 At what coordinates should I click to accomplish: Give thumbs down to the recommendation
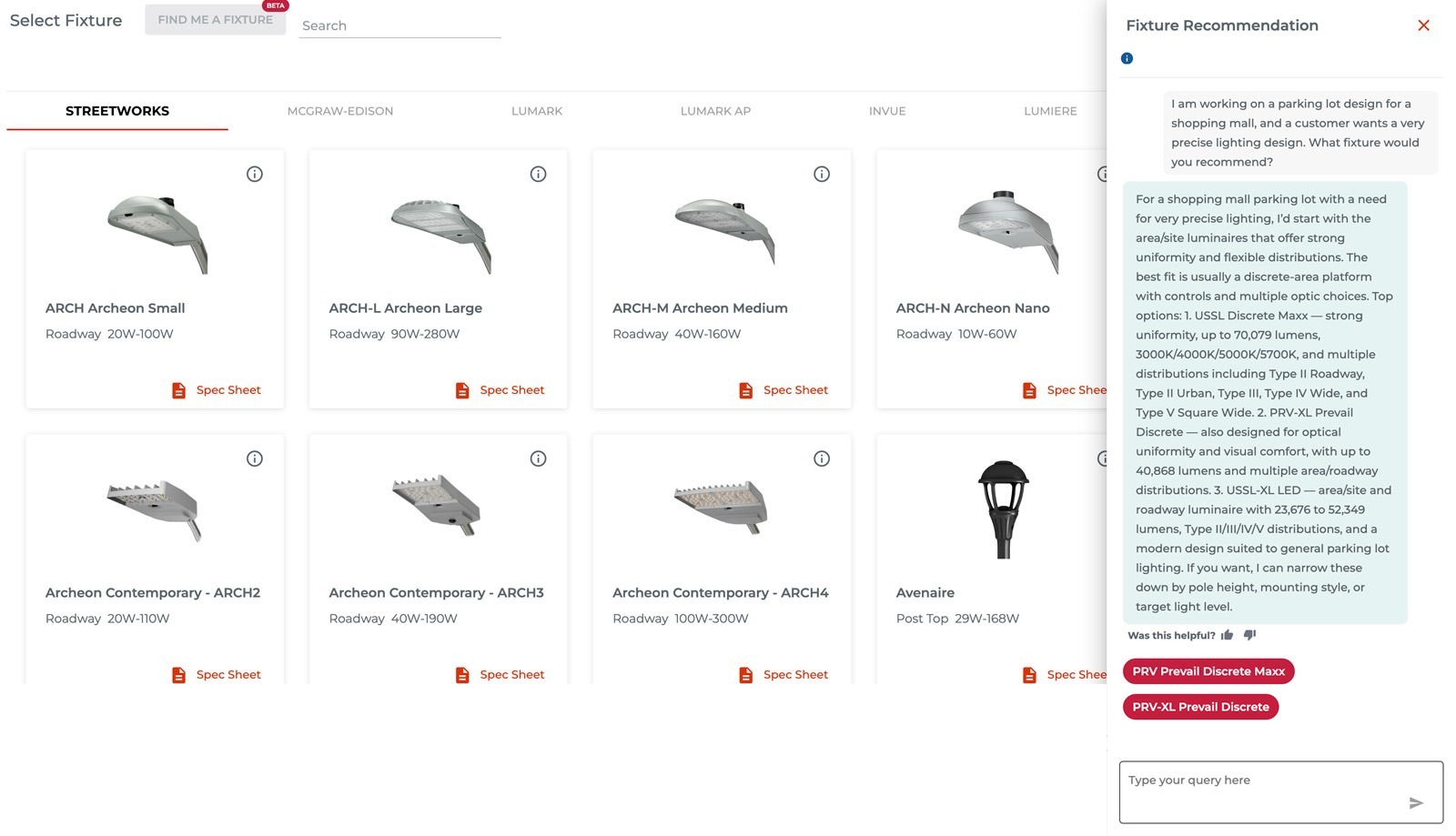click(x=1249, y=635)
